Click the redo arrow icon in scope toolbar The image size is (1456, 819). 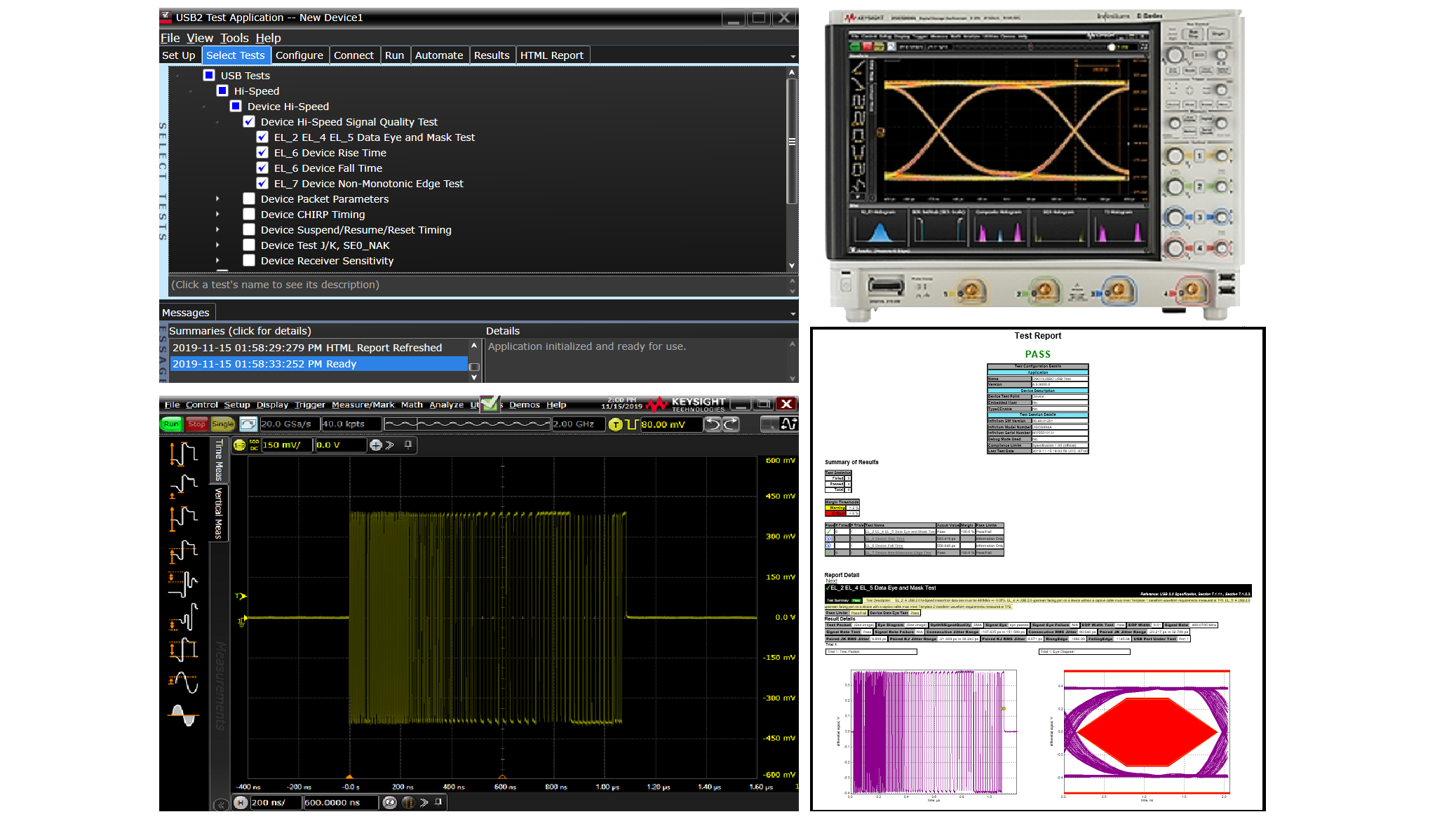tap(731, 424)
